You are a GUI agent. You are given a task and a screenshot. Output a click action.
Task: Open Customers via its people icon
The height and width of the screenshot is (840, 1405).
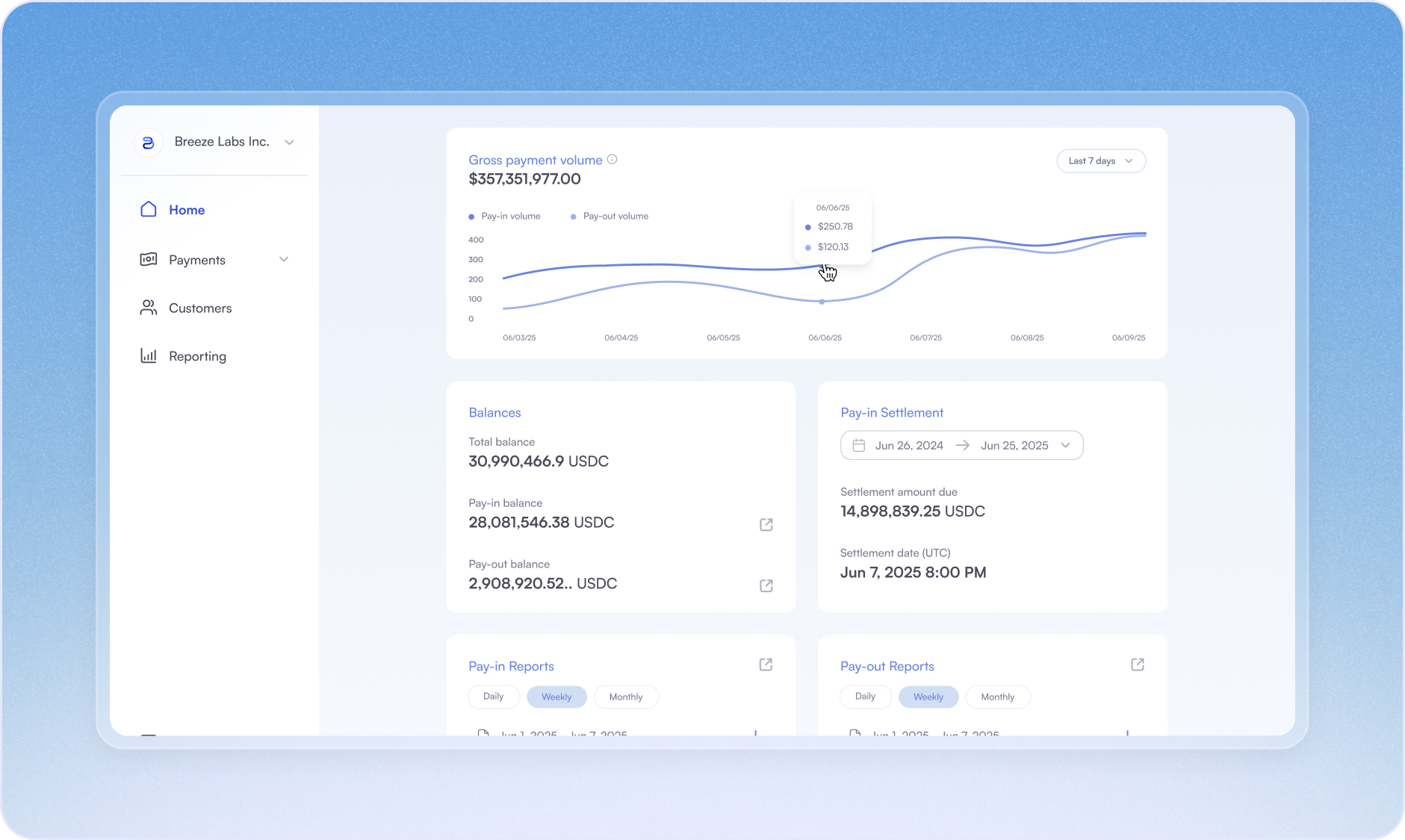(149, 308)
